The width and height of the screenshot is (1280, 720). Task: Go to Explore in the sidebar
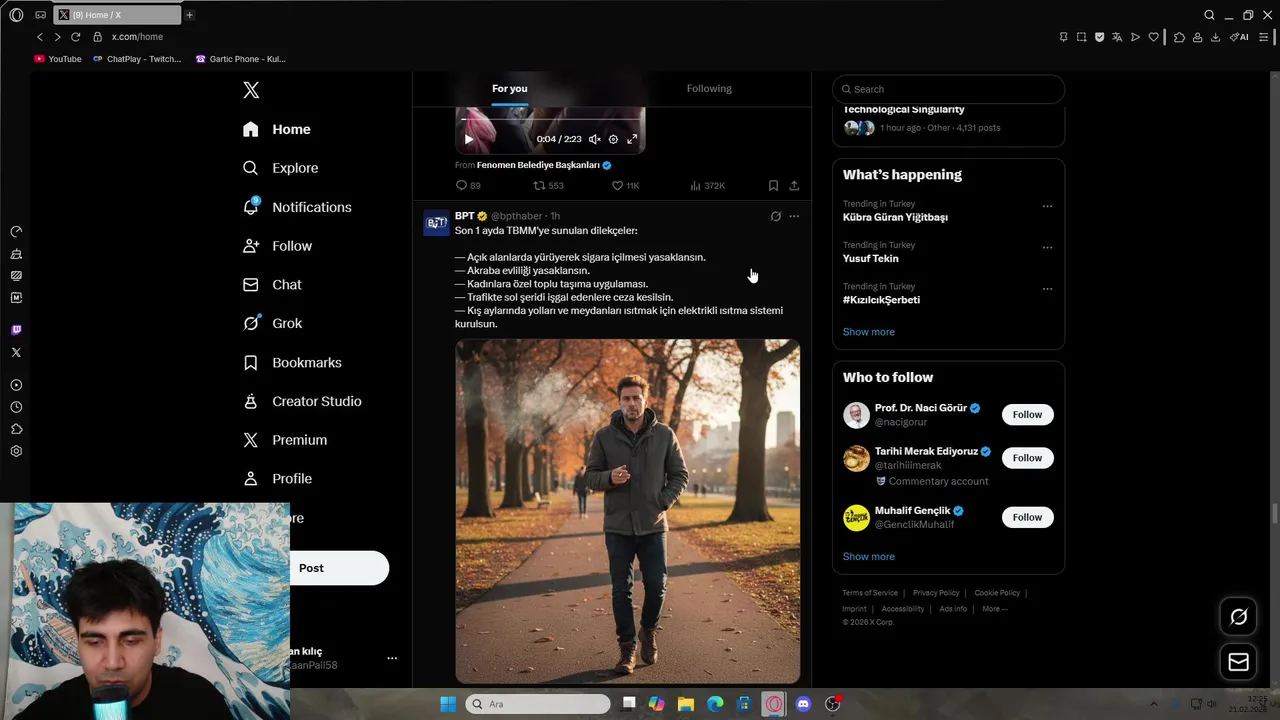[281, 168]
